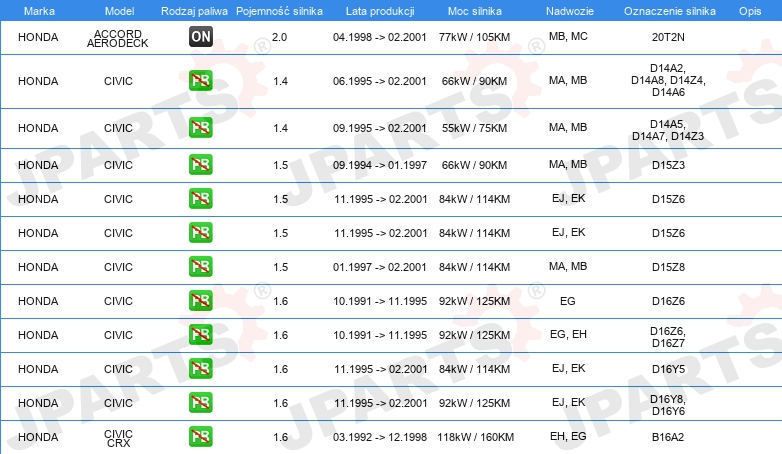The image size is (782, 454).
Task: Click the date range 04.1998 -> 02.2001
Action: 380,37
